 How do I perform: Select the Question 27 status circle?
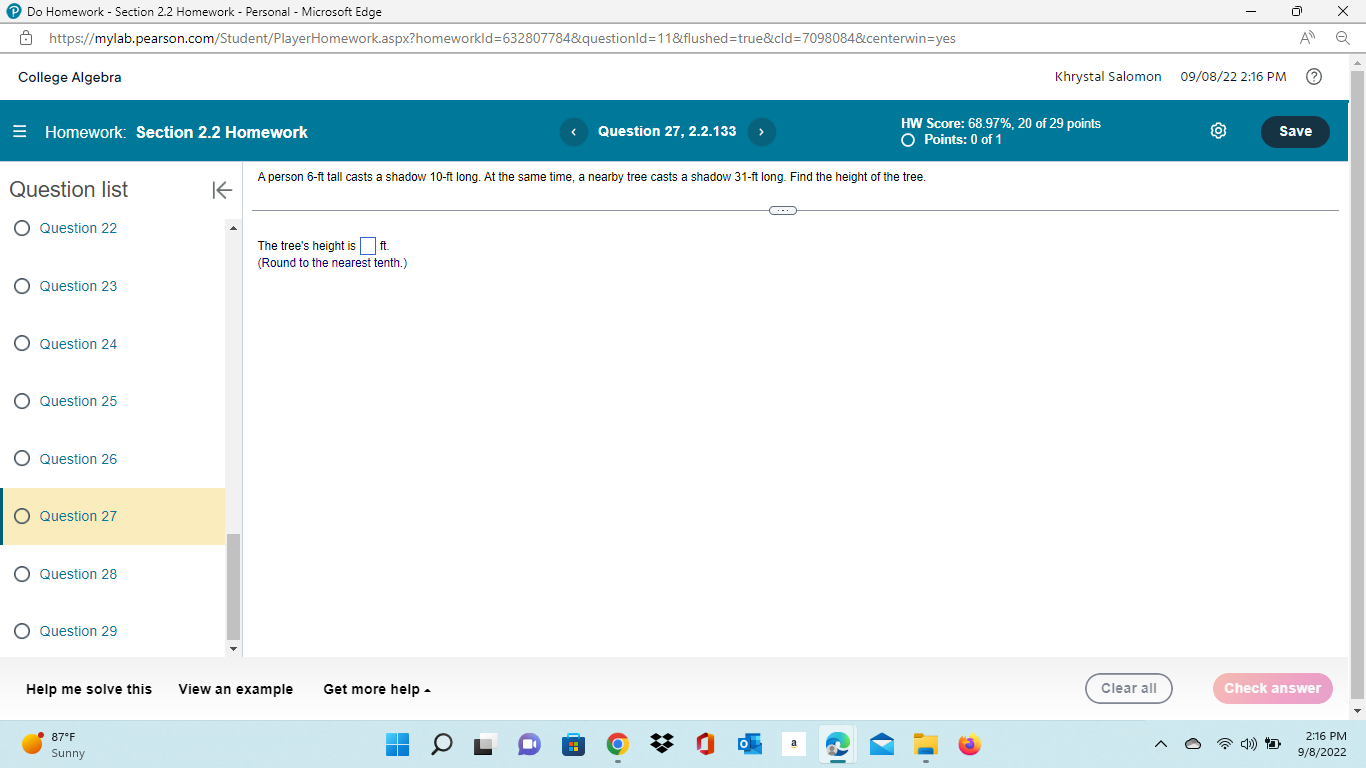click(22, 516)
